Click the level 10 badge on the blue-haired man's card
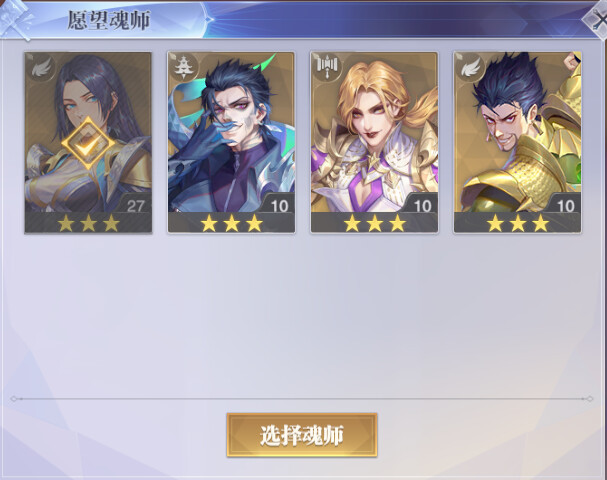 click(x=279, y=205)
